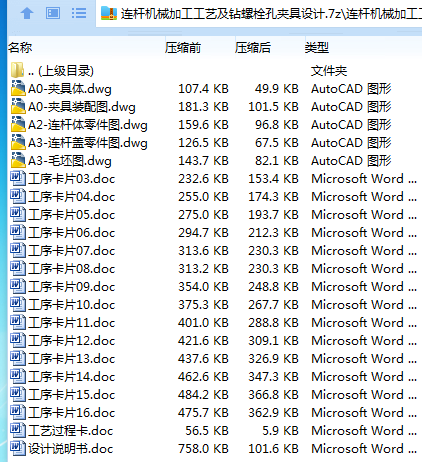Sort files by 压缩前 column
The width and height of the screenshot is (422, 462).
click(183, 48)
